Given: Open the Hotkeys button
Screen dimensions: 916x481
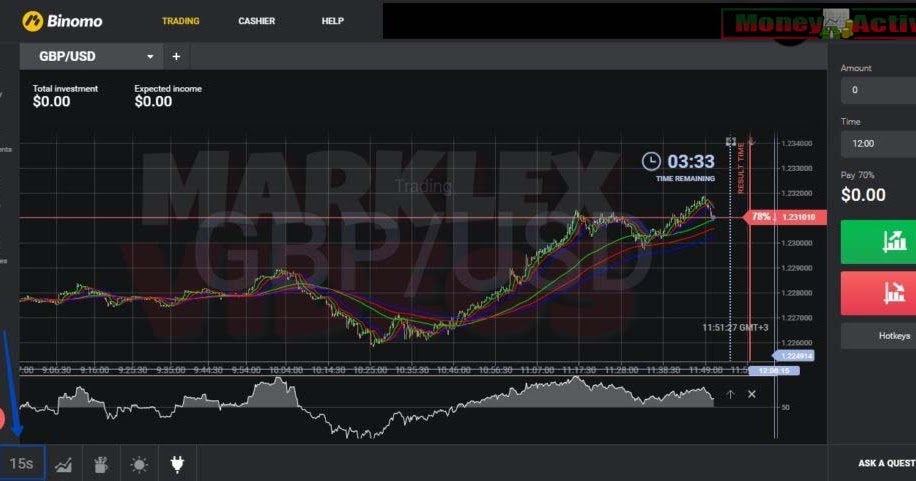Looking at the screenshot, I should pyautogui.click(x=878, y=336).
